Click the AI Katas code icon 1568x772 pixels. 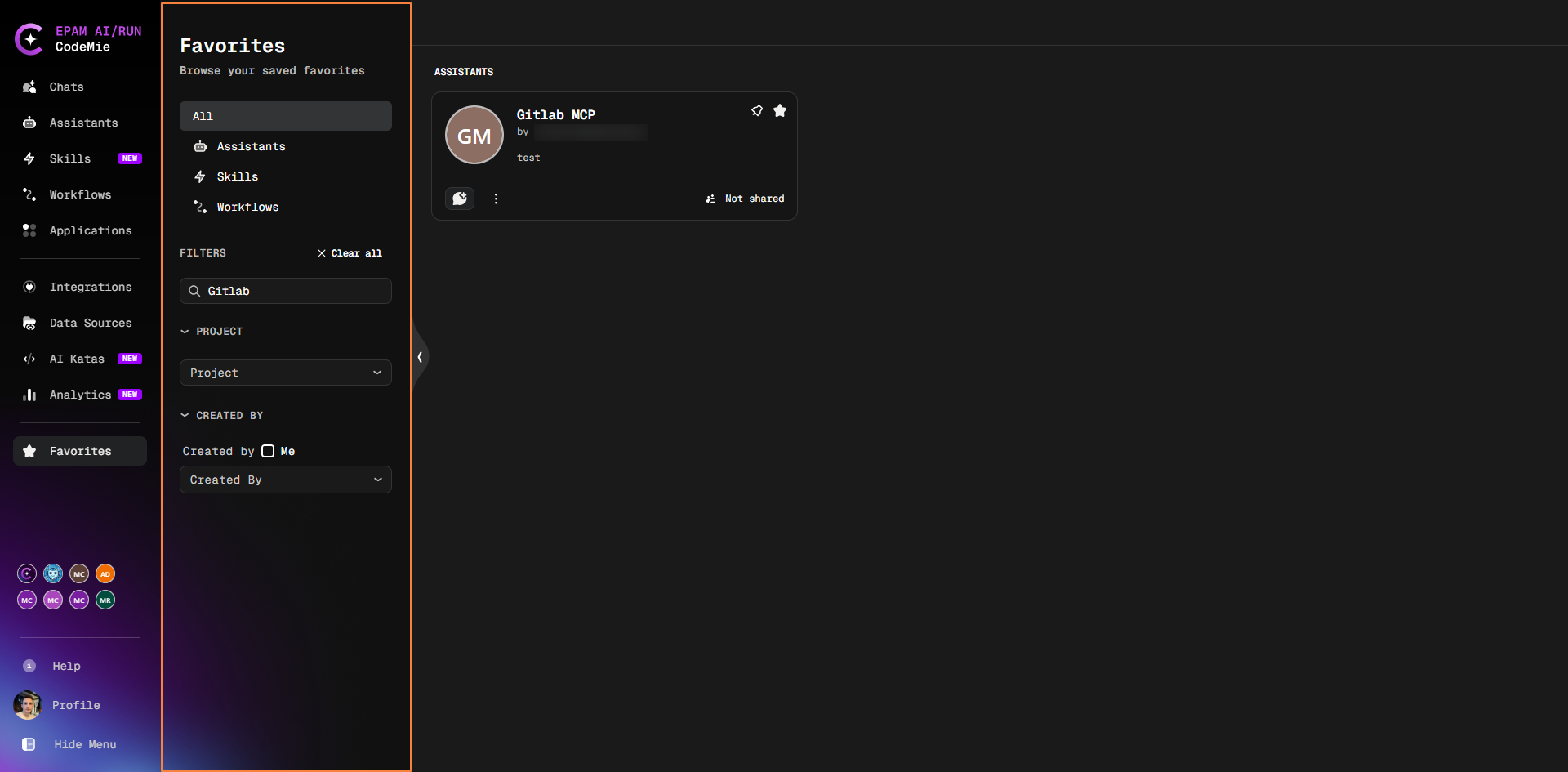29,359
